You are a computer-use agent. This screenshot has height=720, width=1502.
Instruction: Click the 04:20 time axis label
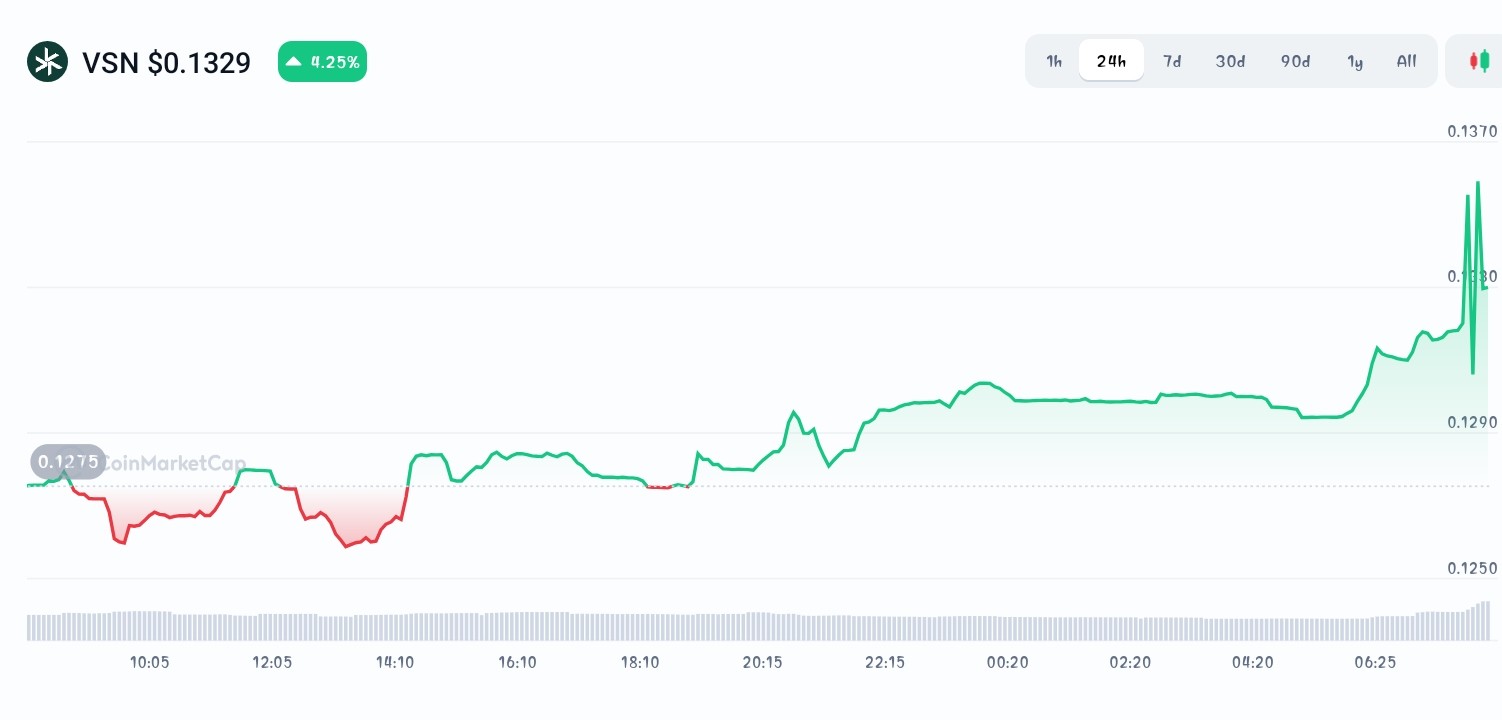coord(1252,663)
